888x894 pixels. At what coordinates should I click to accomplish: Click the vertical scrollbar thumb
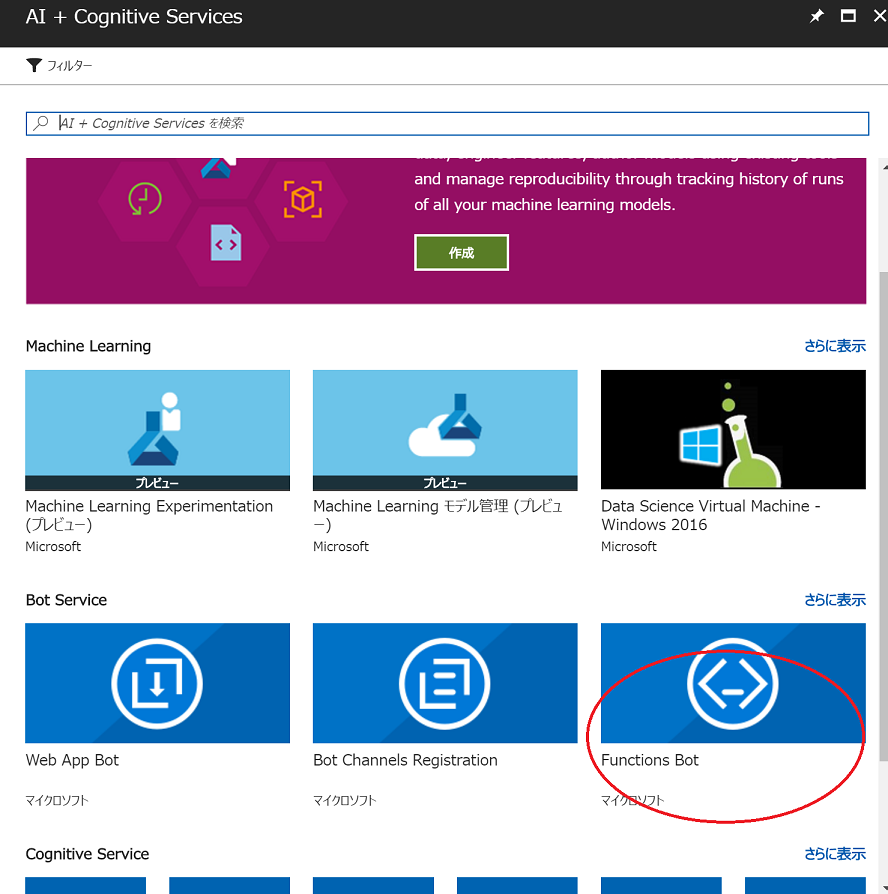883,516
